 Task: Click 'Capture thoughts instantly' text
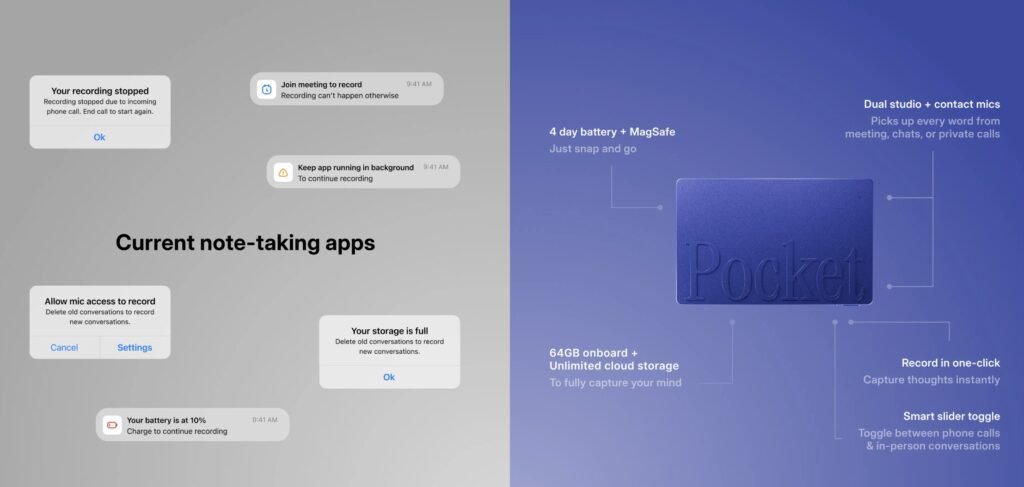tap(931, 380)
